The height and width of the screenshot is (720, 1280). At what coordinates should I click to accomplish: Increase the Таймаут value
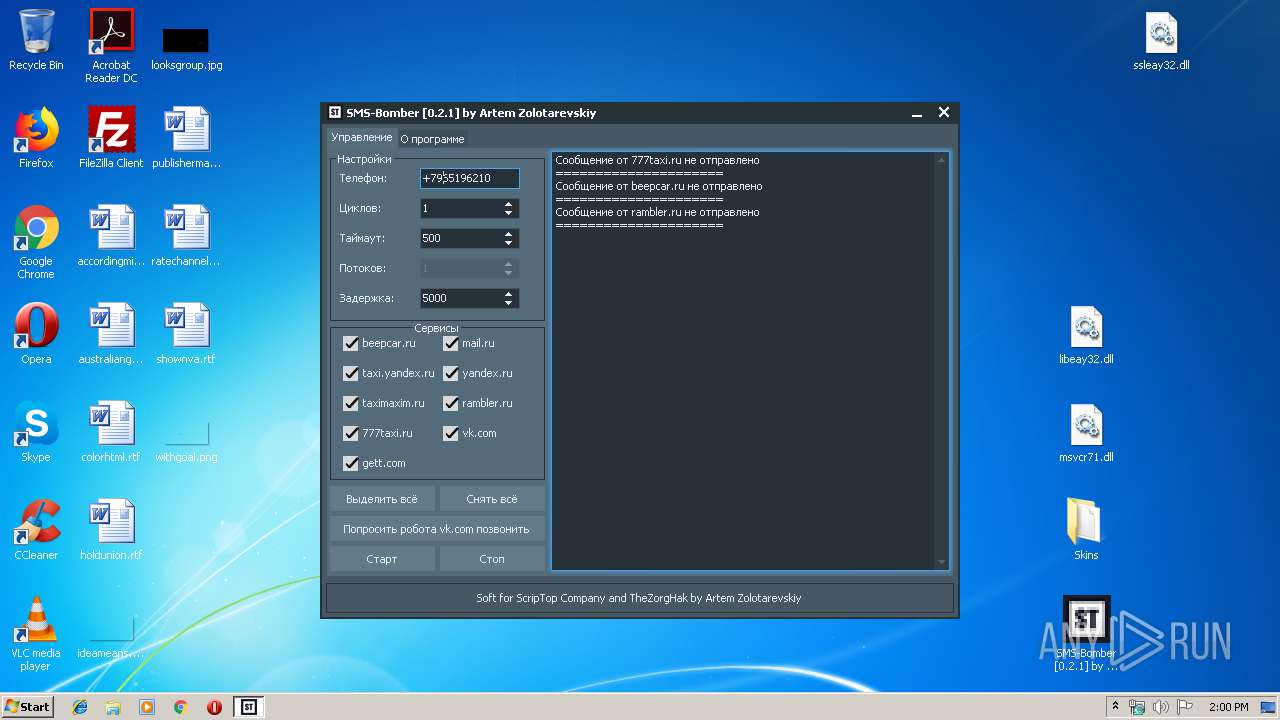[509, 234]
